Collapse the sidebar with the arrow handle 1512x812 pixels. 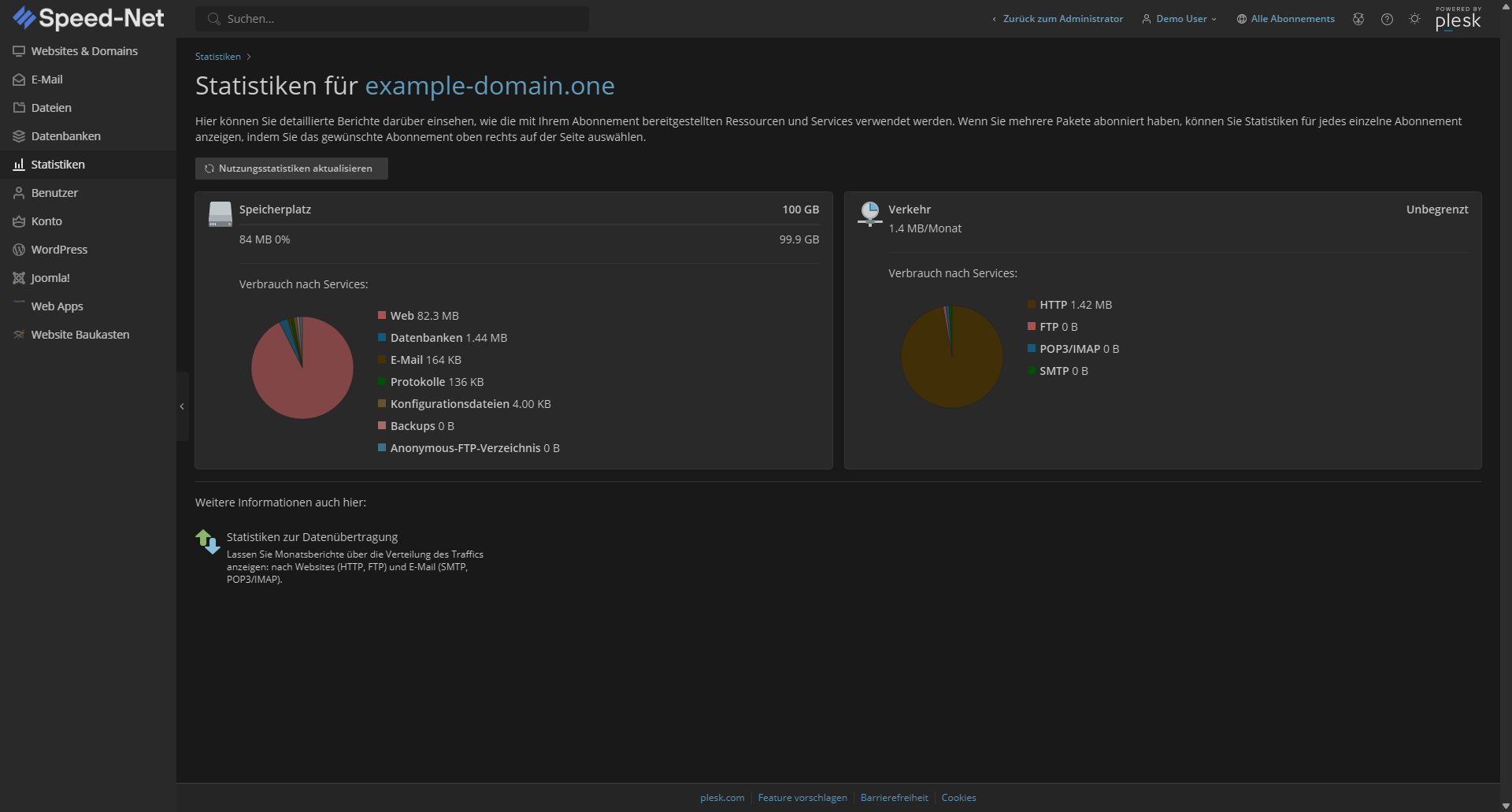click(182, 406)
